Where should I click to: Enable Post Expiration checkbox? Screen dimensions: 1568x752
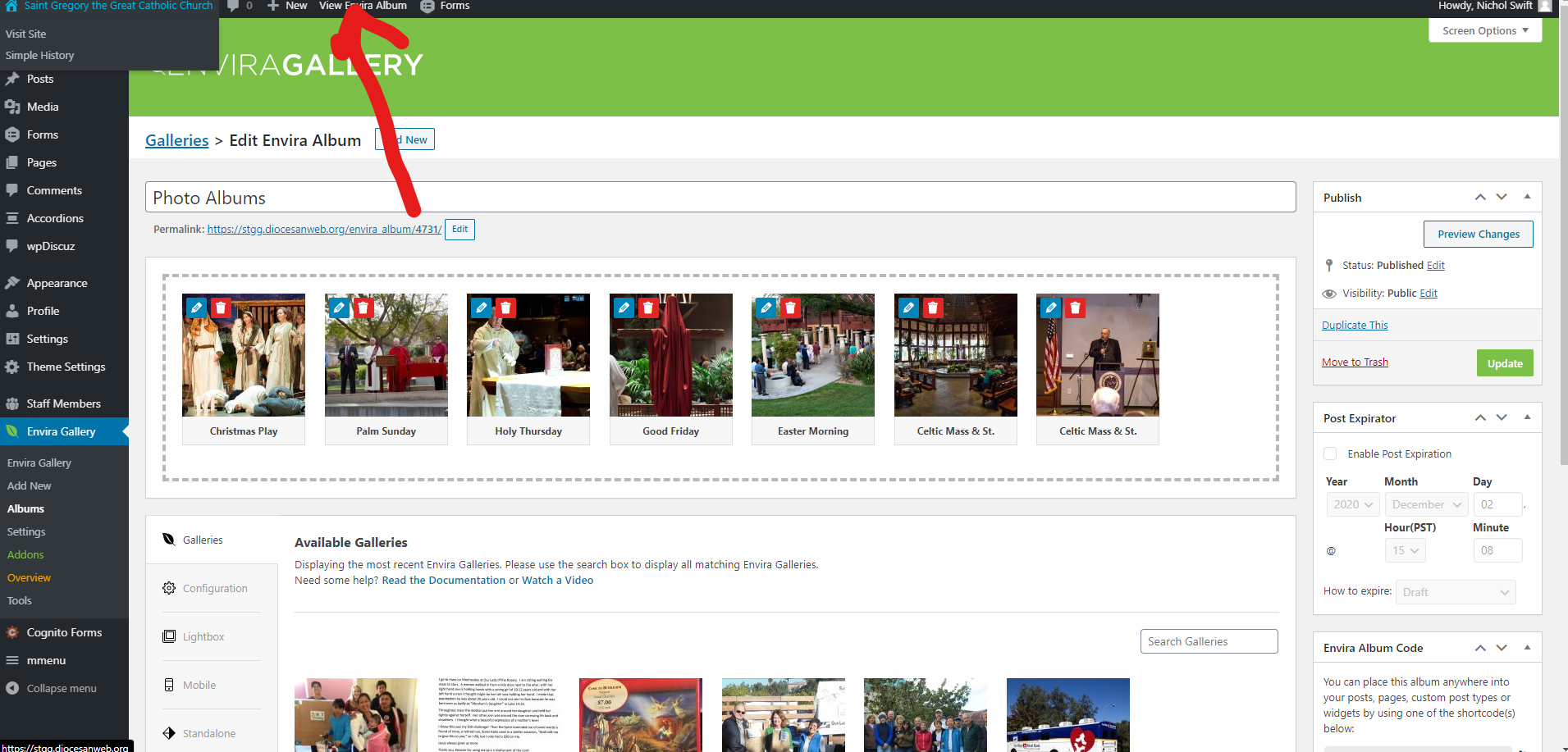point(1330,453)
